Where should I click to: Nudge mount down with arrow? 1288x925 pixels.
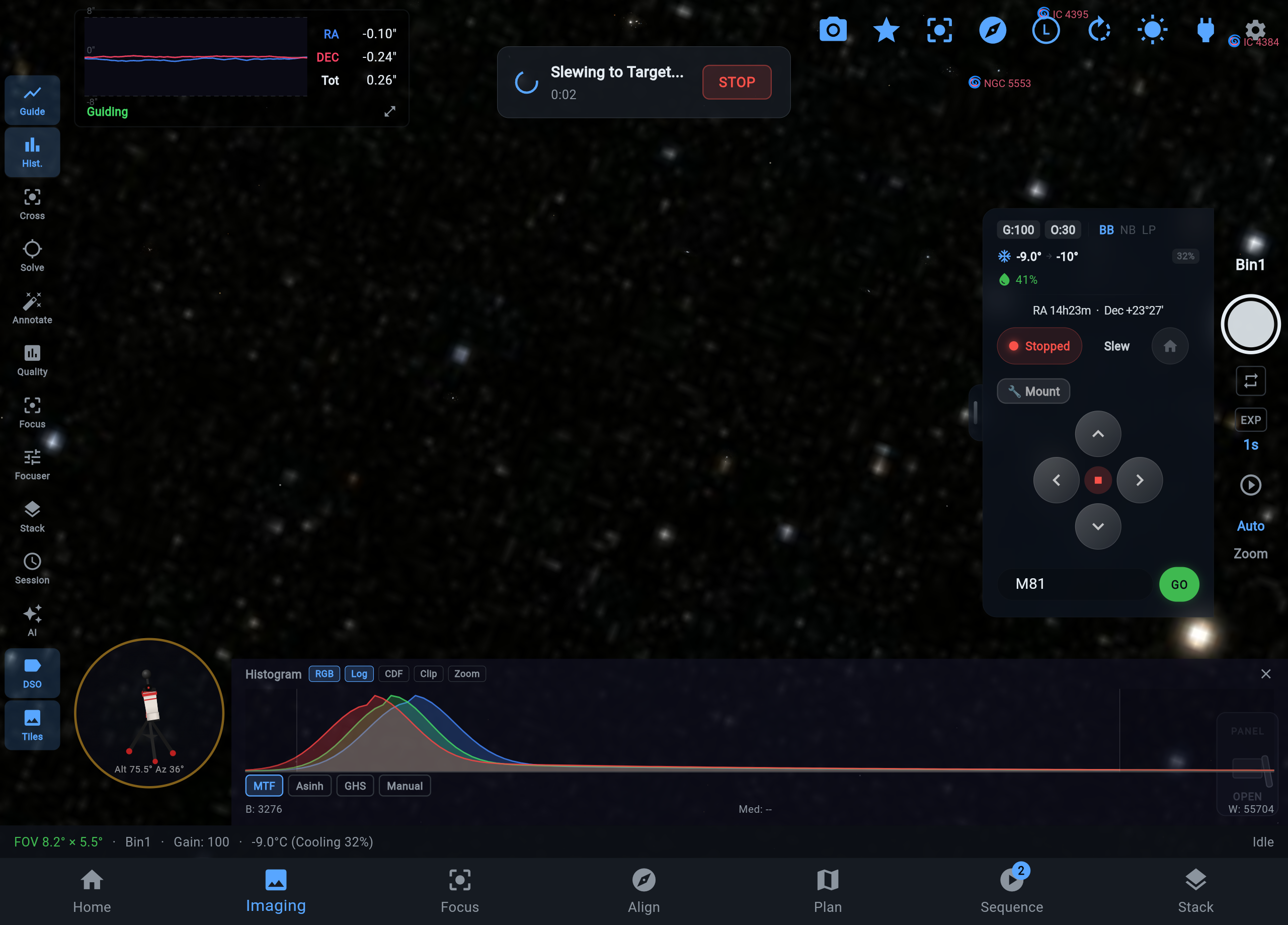pos(1098,526)
